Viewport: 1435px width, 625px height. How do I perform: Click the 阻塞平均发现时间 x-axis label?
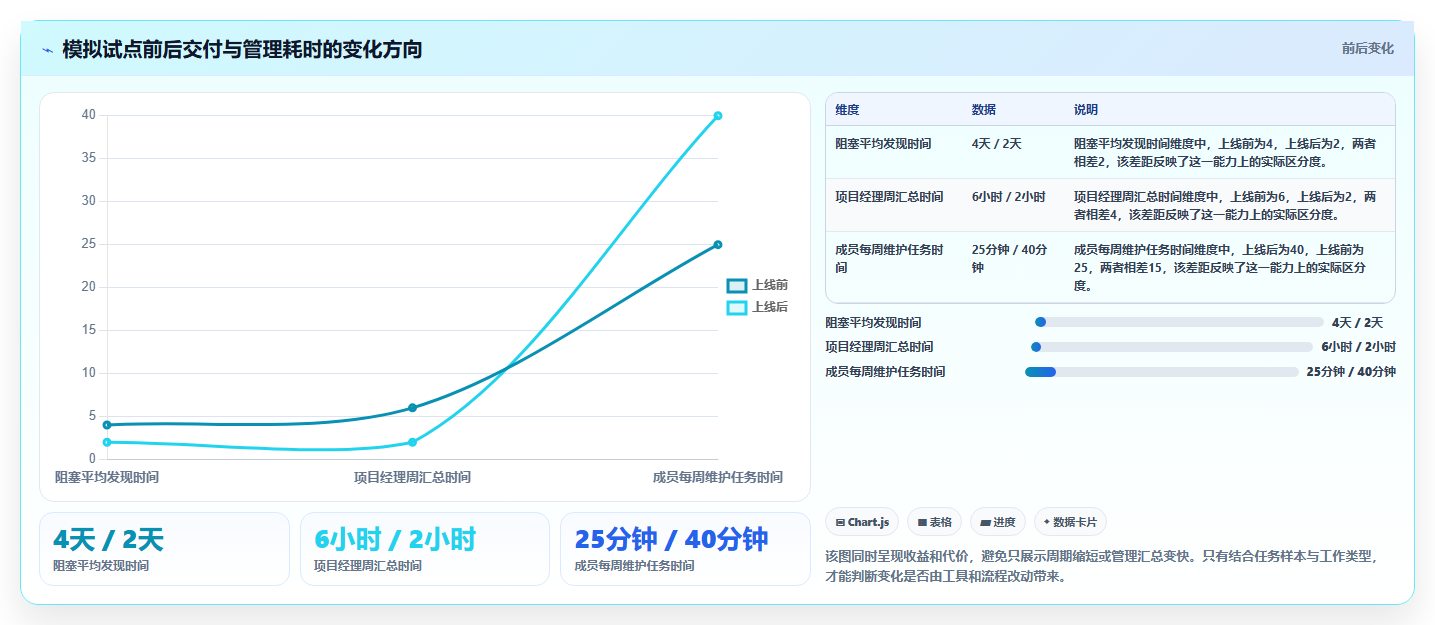[107, 477]
